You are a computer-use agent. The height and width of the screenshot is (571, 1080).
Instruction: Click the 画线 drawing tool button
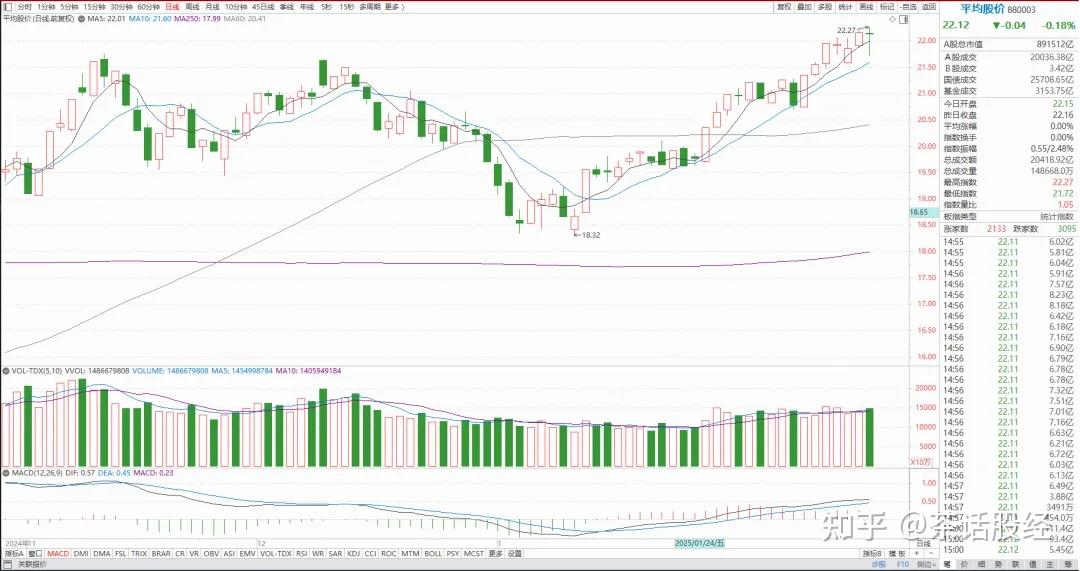click(866, 7)
